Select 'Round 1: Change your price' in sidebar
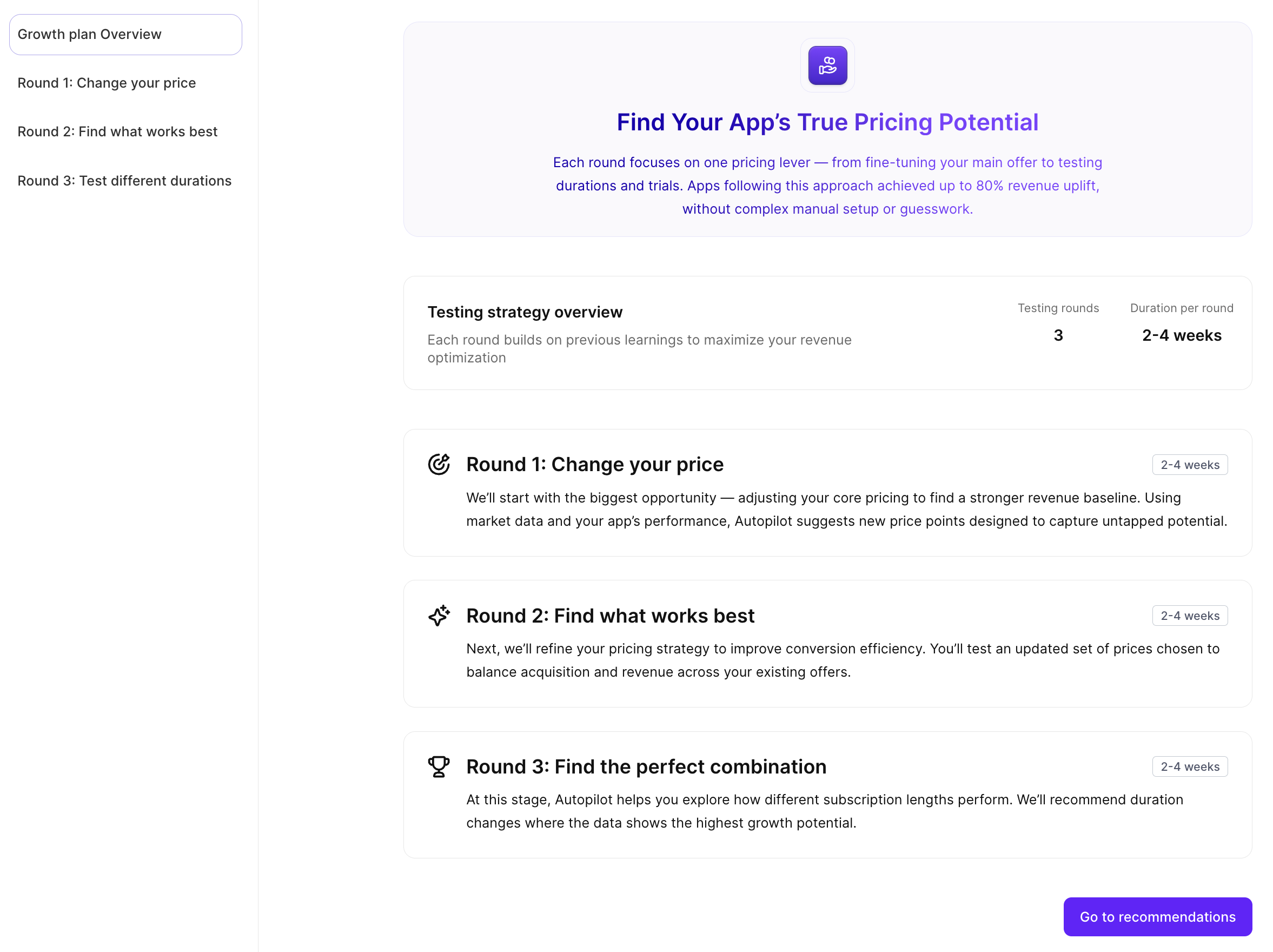1273x952 pixels. [107, 83]
